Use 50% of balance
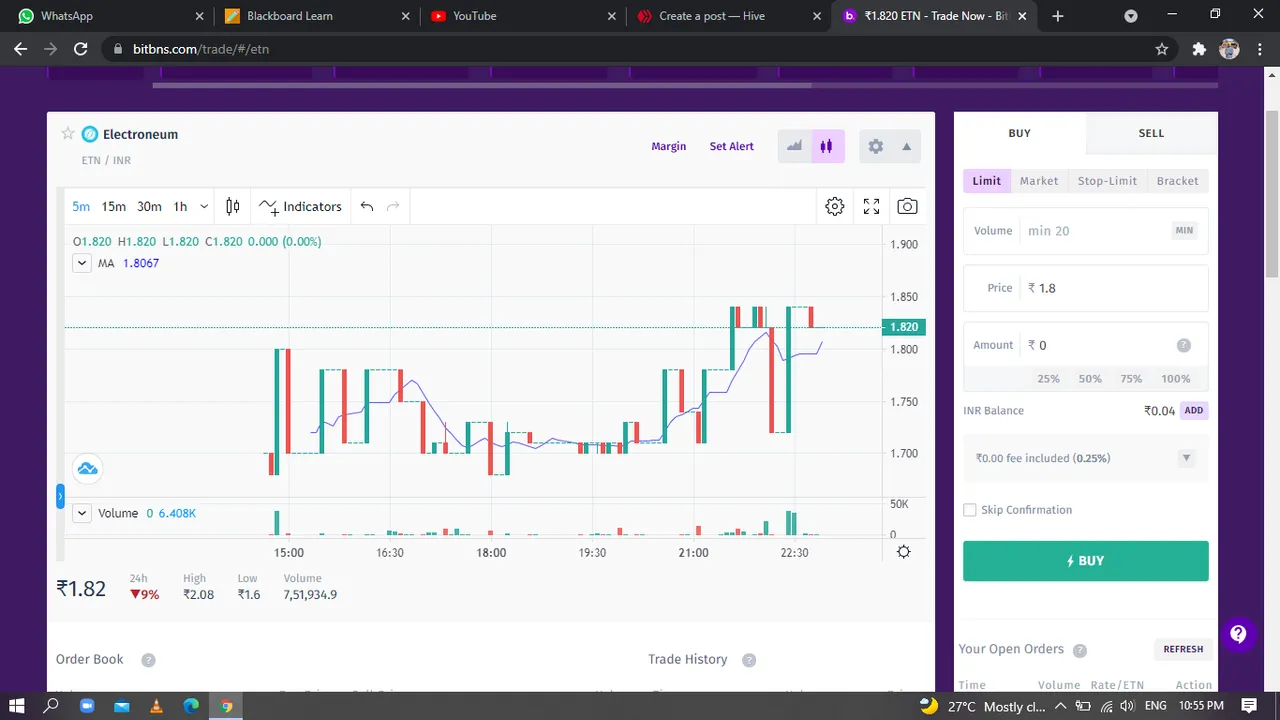The height and width of the screenshot is (720, 1280). tap(1090, 379)
